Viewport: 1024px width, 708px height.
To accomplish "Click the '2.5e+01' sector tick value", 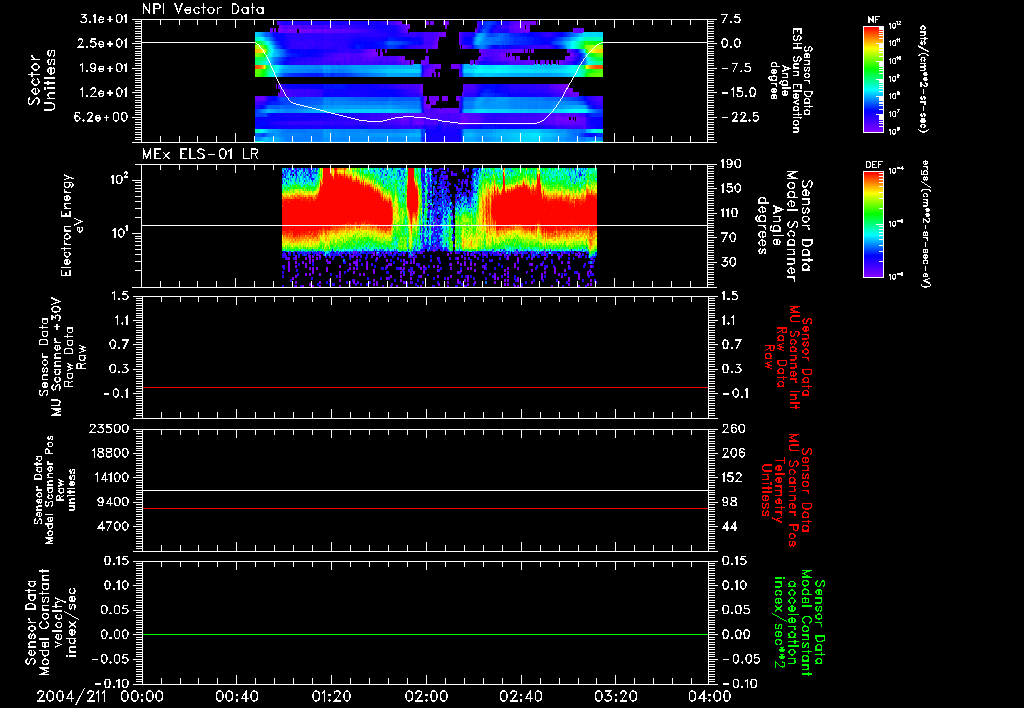I will pyautogui.click(x=104, y=43).
